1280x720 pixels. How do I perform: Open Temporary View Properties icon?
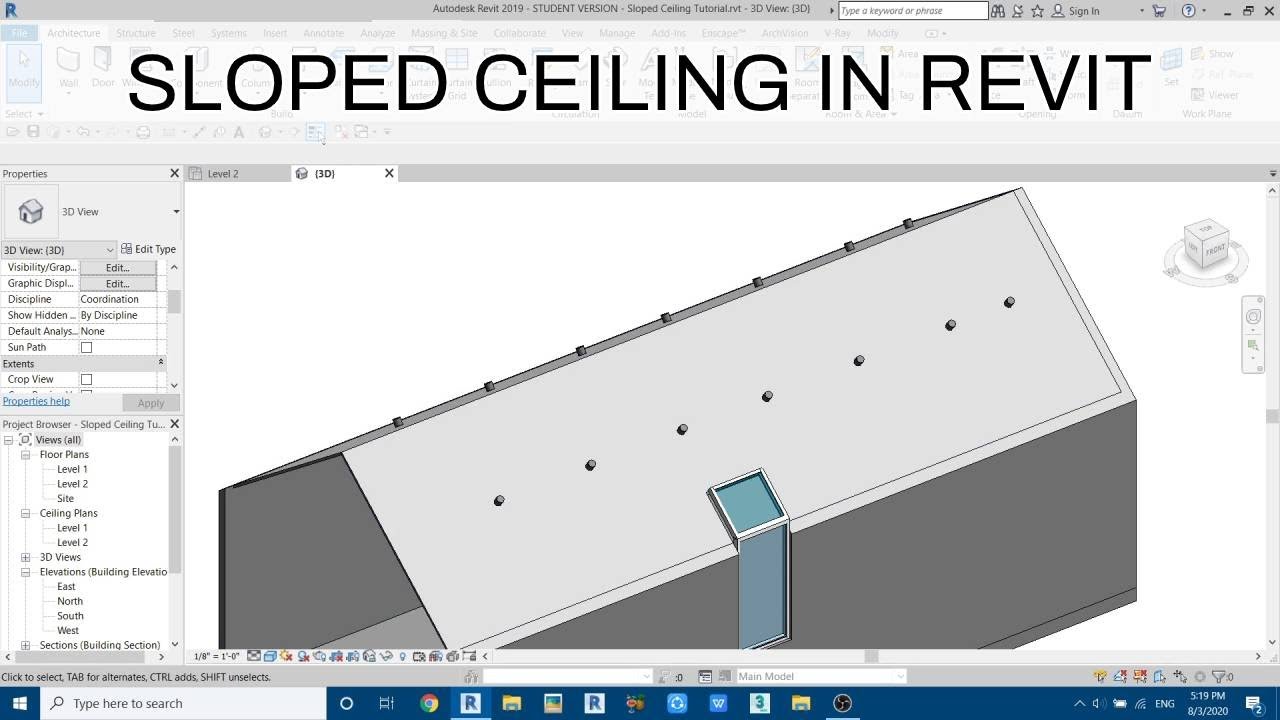coord(419,656)
